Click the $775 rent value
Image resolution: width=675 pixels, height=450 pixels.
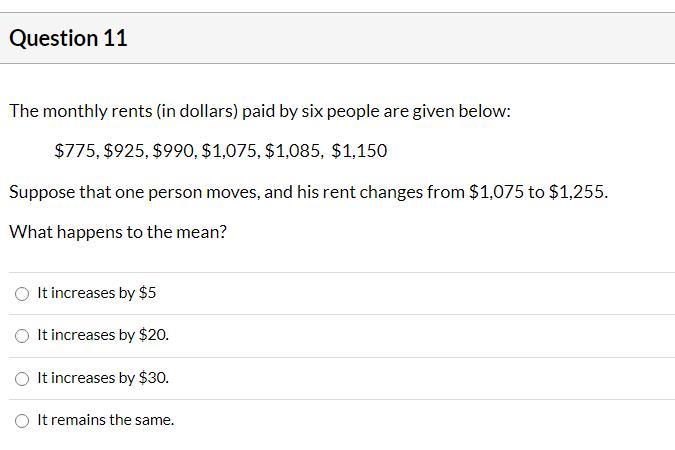[76, 151]
